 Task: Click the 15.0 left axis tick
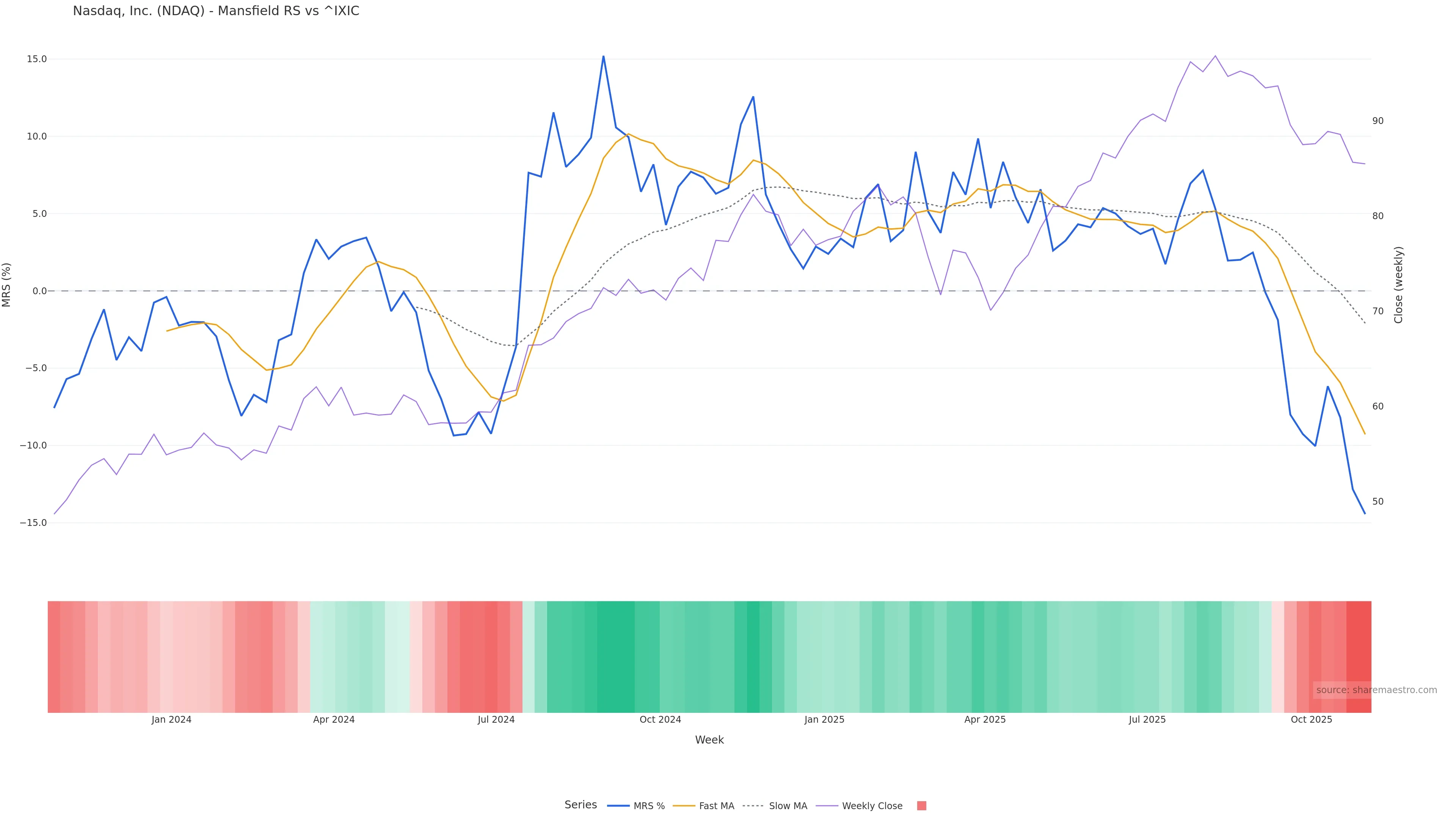[x=36, y=60]
